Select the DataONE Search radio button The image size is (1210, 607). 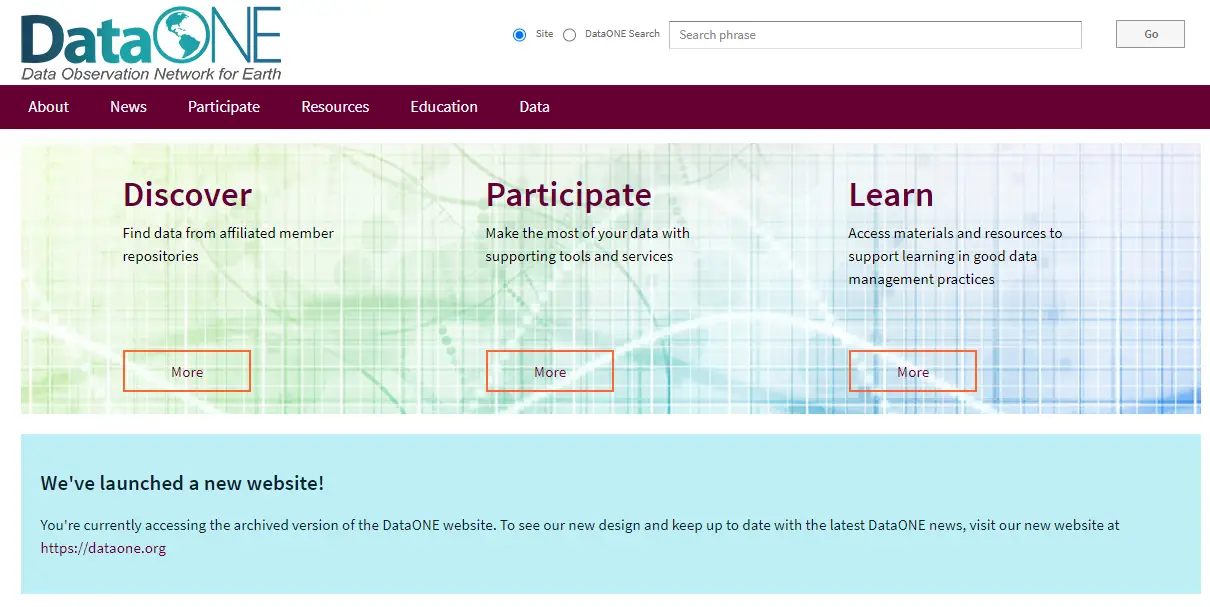[x=569, y=34]
